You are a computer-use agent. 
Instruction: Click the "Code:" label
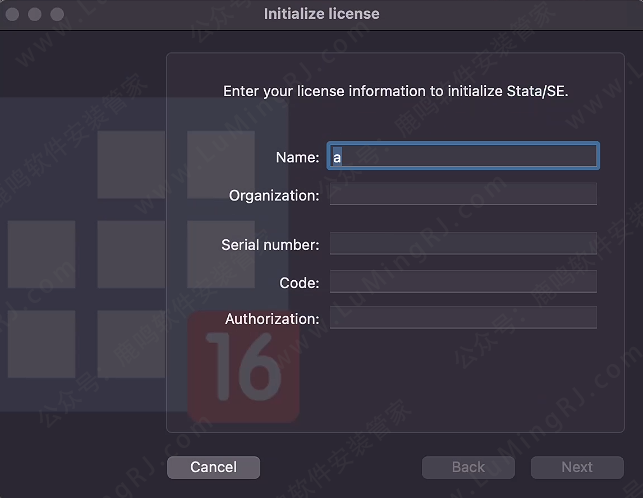tap(299, 283)
